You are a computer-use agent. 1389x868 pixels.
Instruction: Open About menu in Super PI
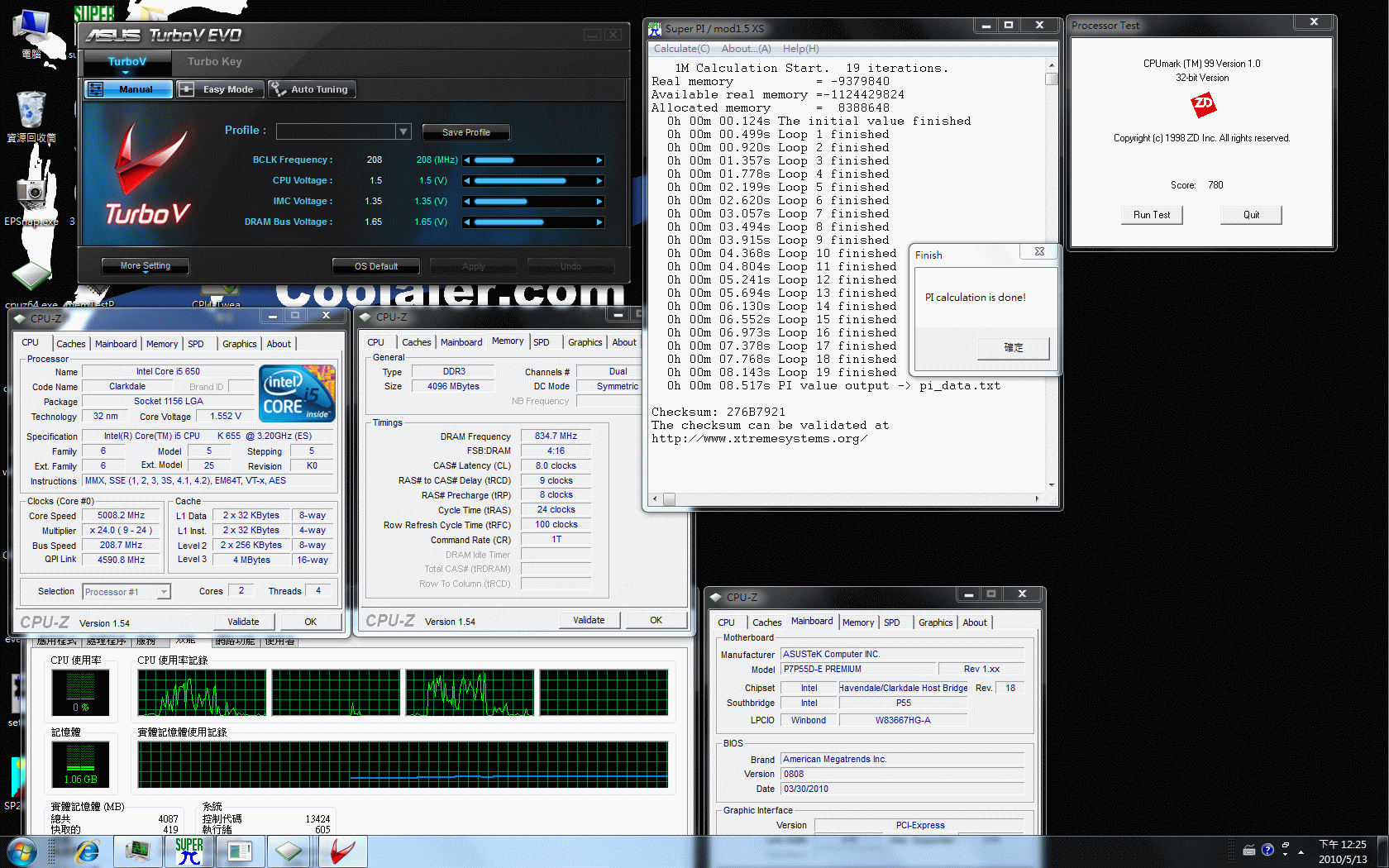(746, 49)
